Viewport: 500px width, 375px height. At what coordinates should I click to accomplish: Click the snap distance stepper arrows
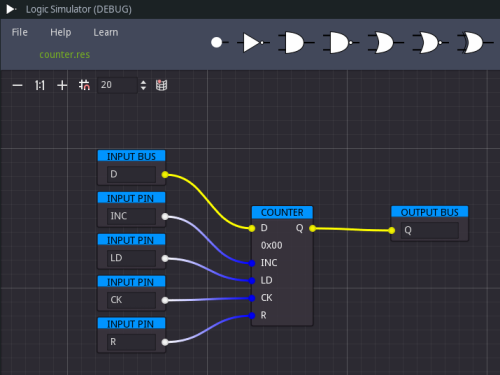click(x=143, y=85)
